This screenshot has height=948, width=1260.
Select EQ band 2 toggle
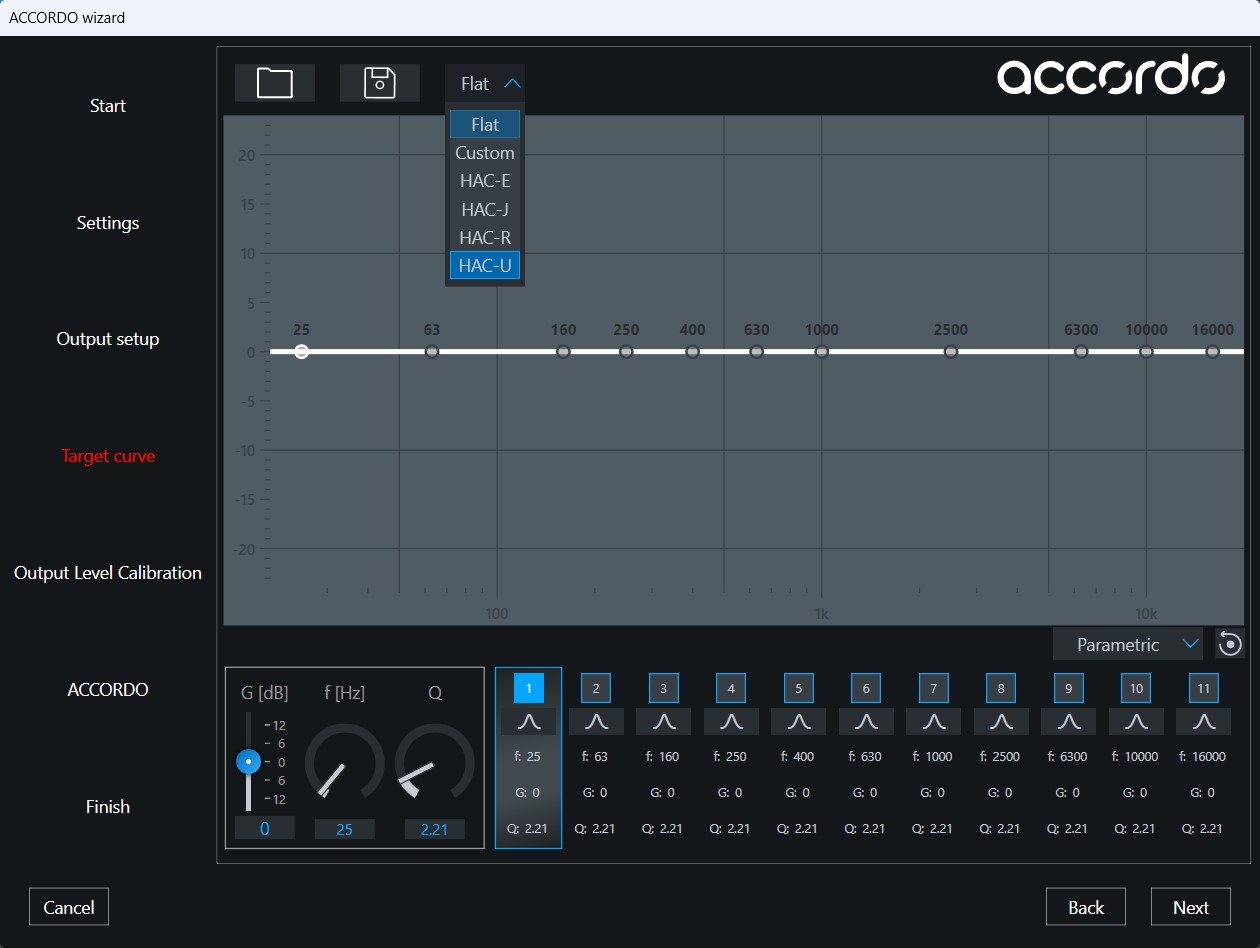coord(596,688)
